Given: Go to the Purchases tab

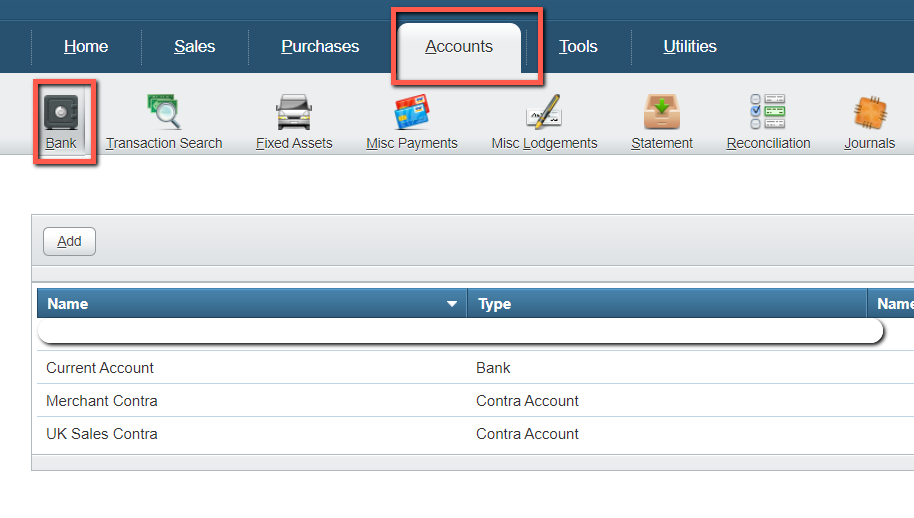Looking at the screenshot, I should (320, 47).
